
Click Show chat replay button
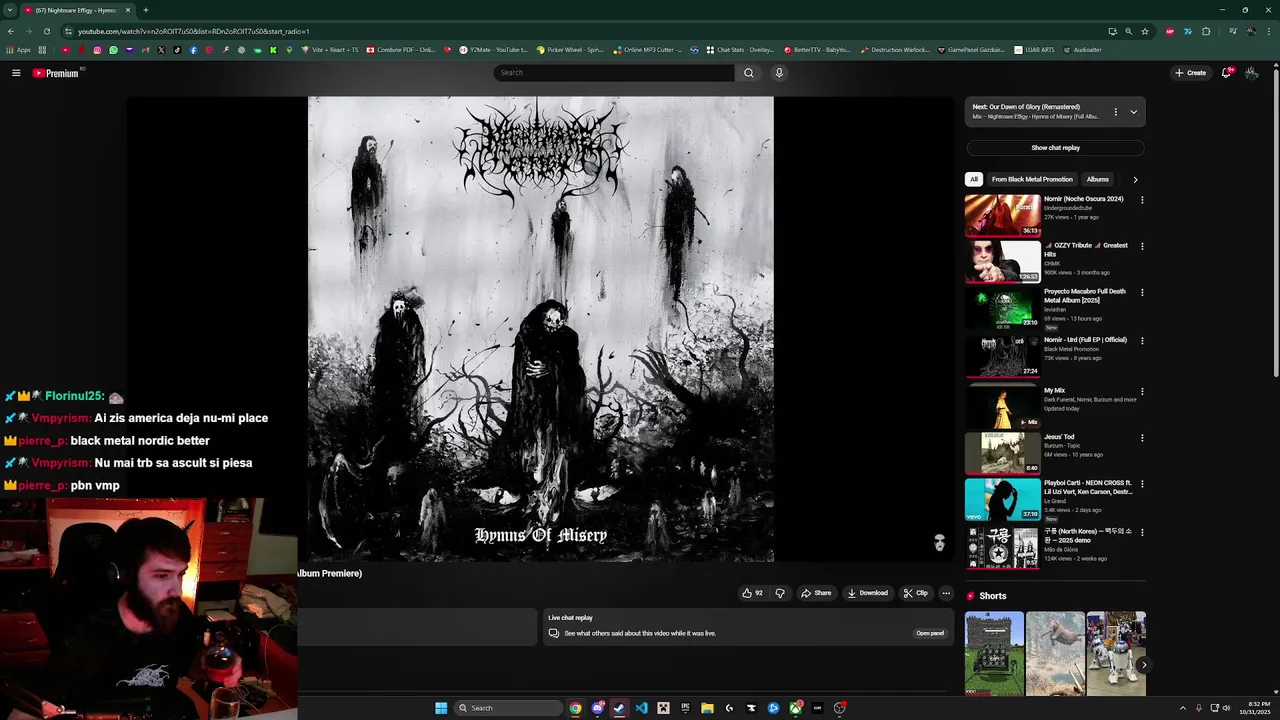[1055, 148]
